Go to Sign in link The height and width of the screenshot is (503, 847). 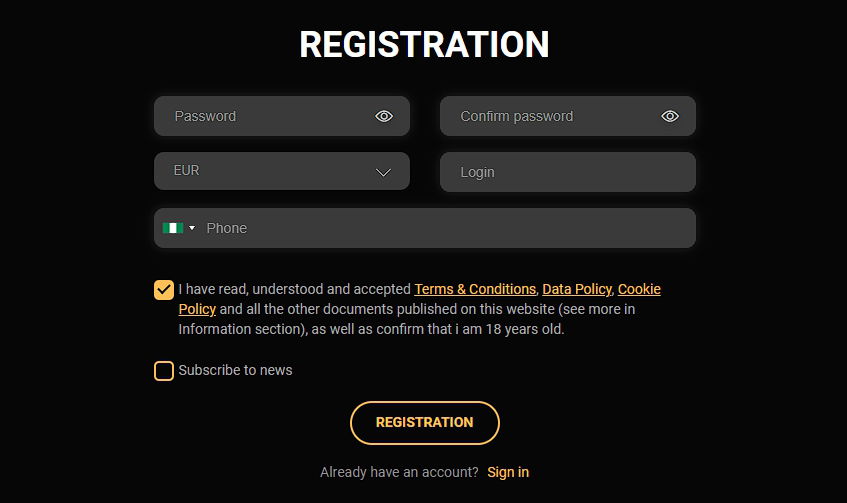tap(508, 472)
